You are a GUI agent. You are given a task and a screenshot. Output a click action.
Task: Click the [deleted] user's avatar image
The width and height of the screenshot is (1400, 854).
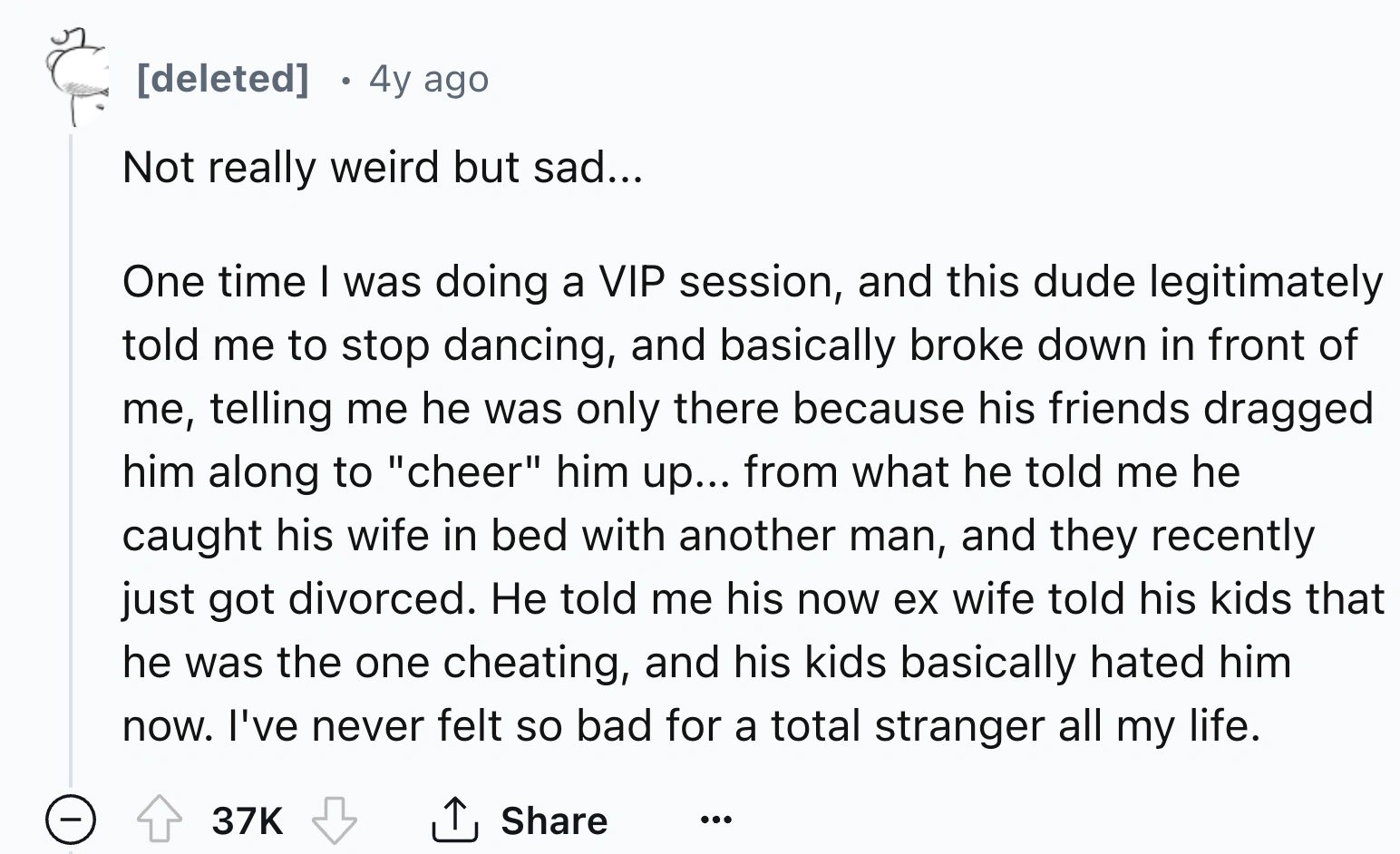pos(77,77)
